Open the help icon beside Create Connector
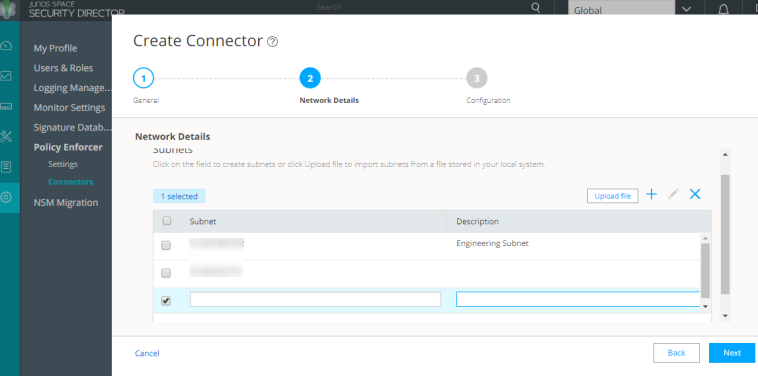The image size is (758, 376). click(272, 42)
